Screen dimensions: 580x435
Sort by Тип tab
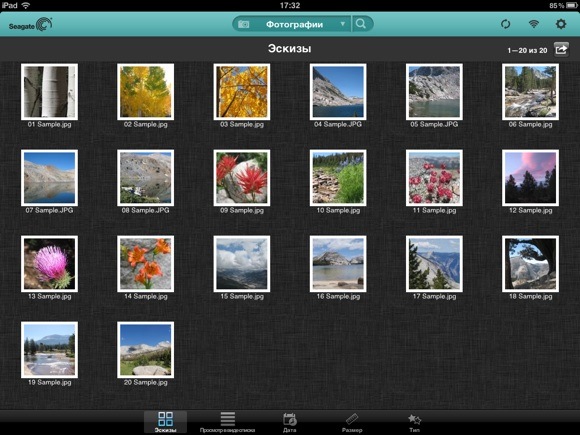pos(414,422)
